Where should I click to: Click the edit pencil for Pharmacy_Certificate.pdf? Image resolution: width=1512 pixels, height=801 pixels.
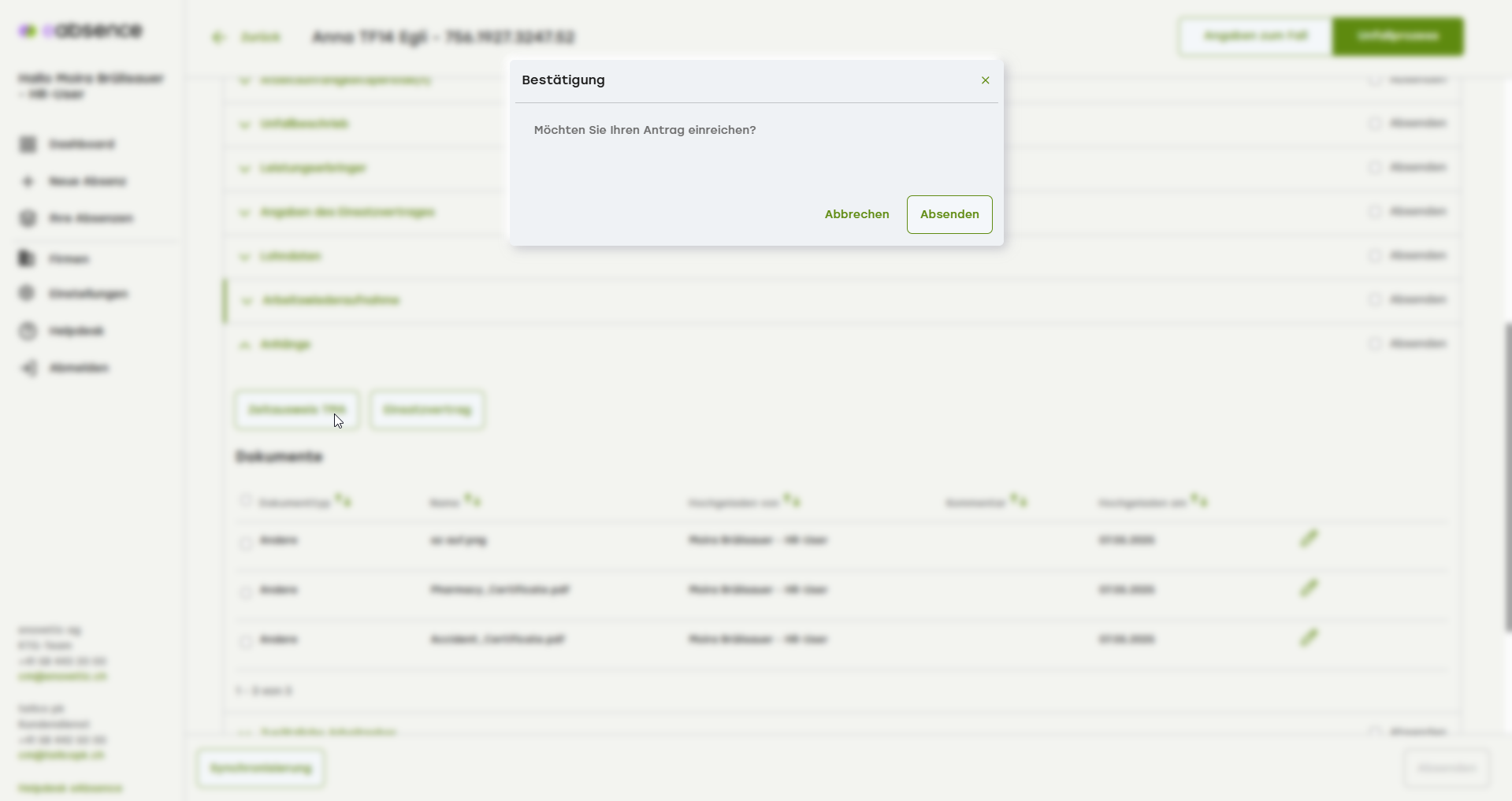coord(1309,588)
